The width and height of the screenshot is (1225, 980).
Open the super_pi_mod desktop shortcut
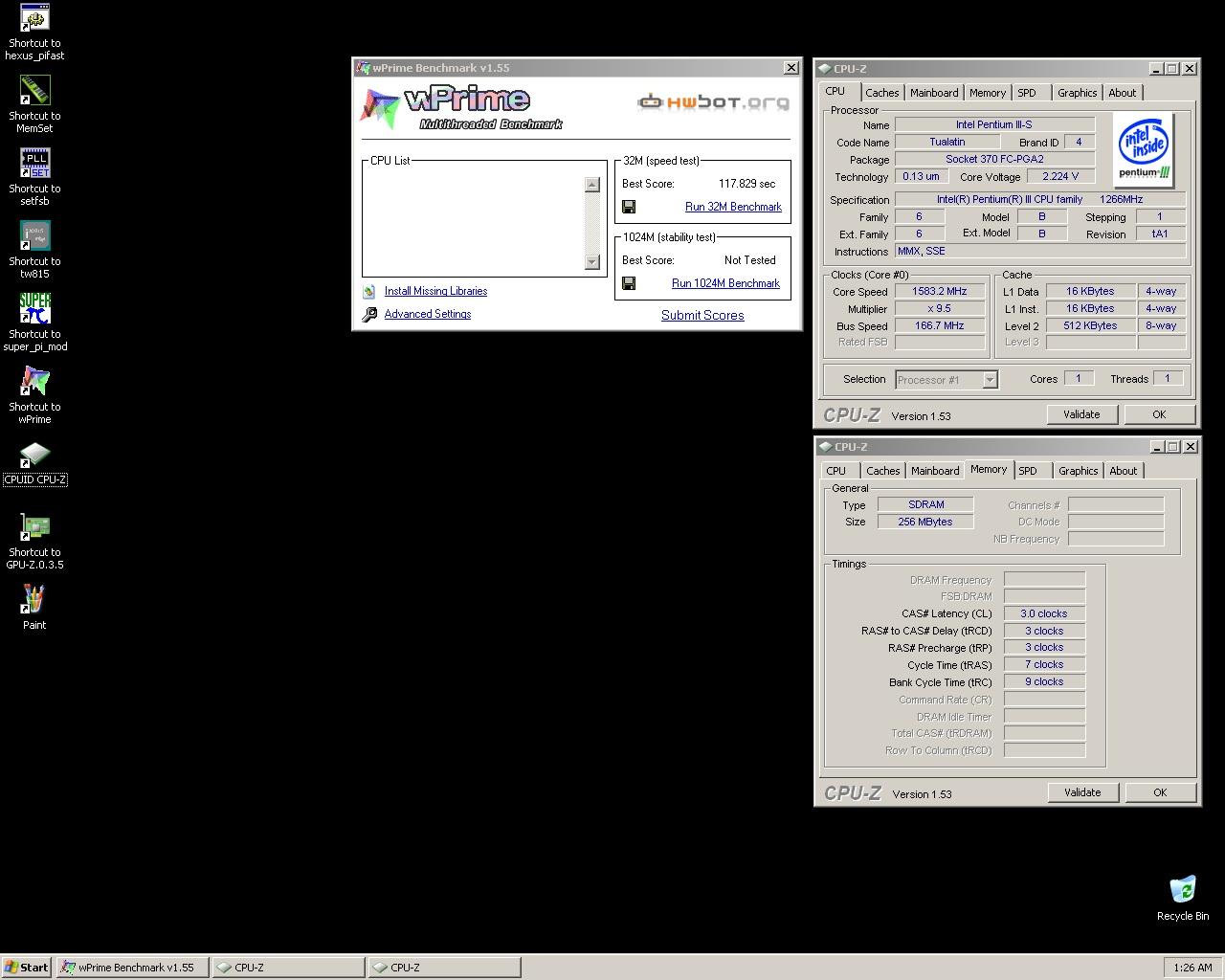point(34,323)
